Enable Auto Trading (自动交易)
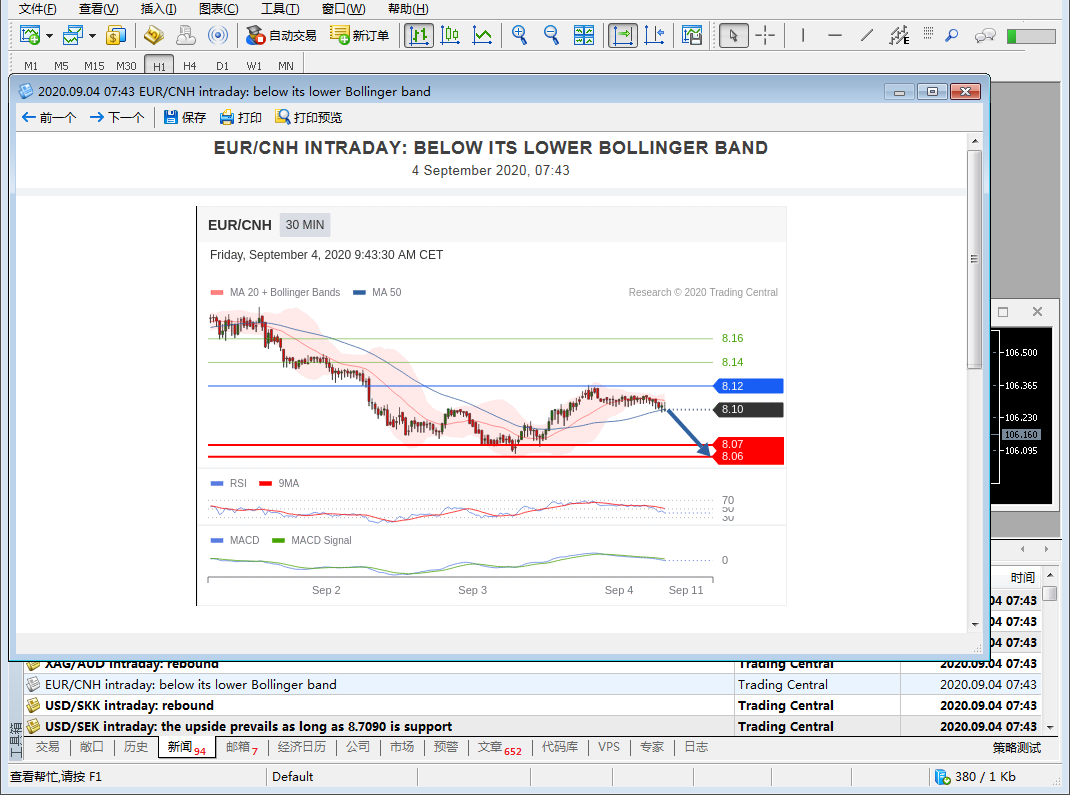The image size is (1070, 795). pyautogui.click(x=281, y=35)
